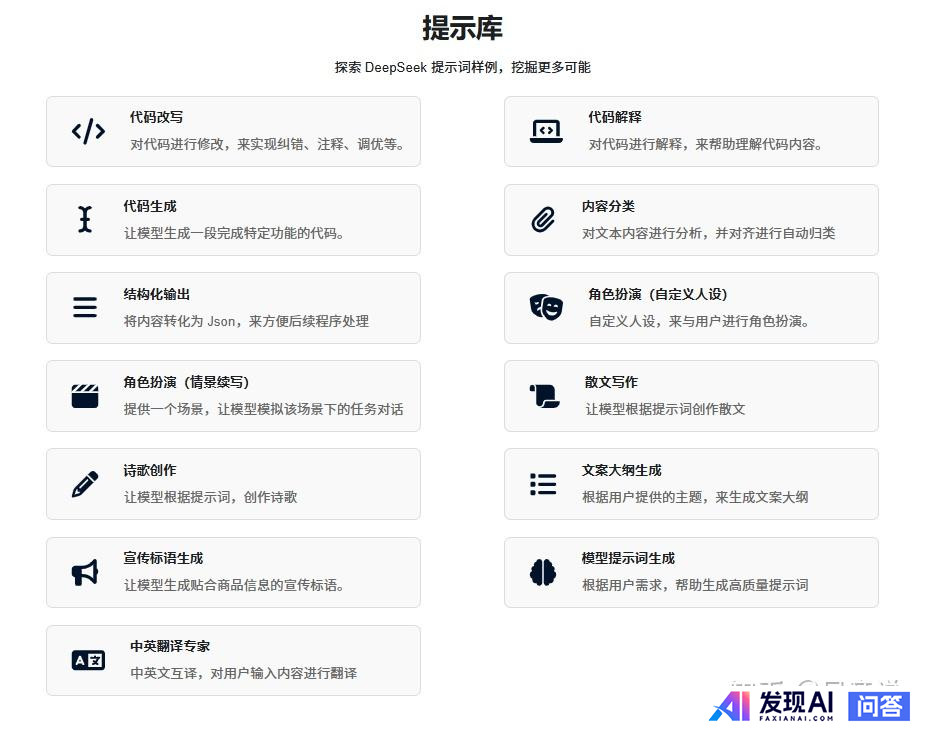Click description 中英文互译，对用户输入内容进行翻译
This screenshot has width=925, height=731.
click(244, 673)
